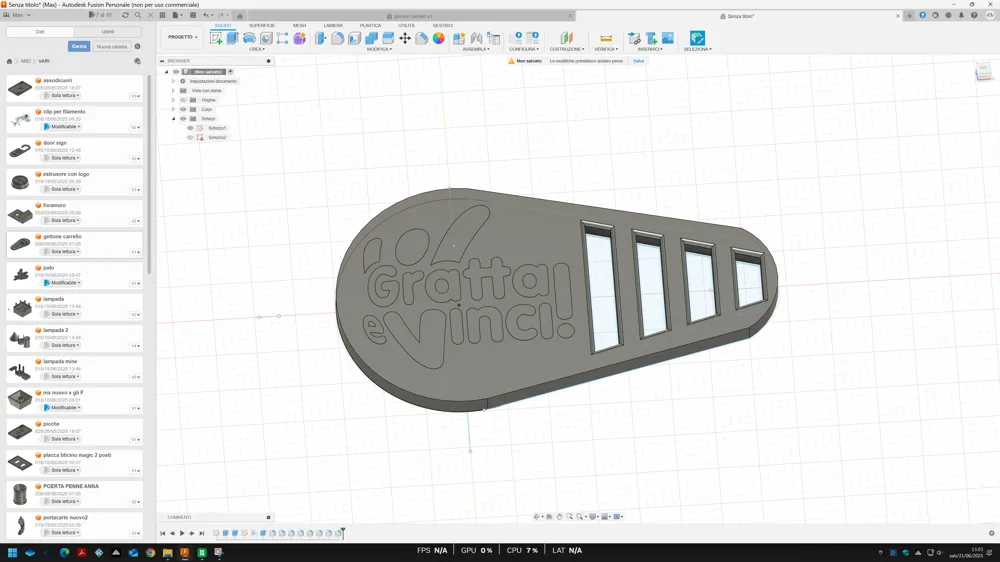
Task: Select the Move/Copy arrows tool
Action: point(405,38)
